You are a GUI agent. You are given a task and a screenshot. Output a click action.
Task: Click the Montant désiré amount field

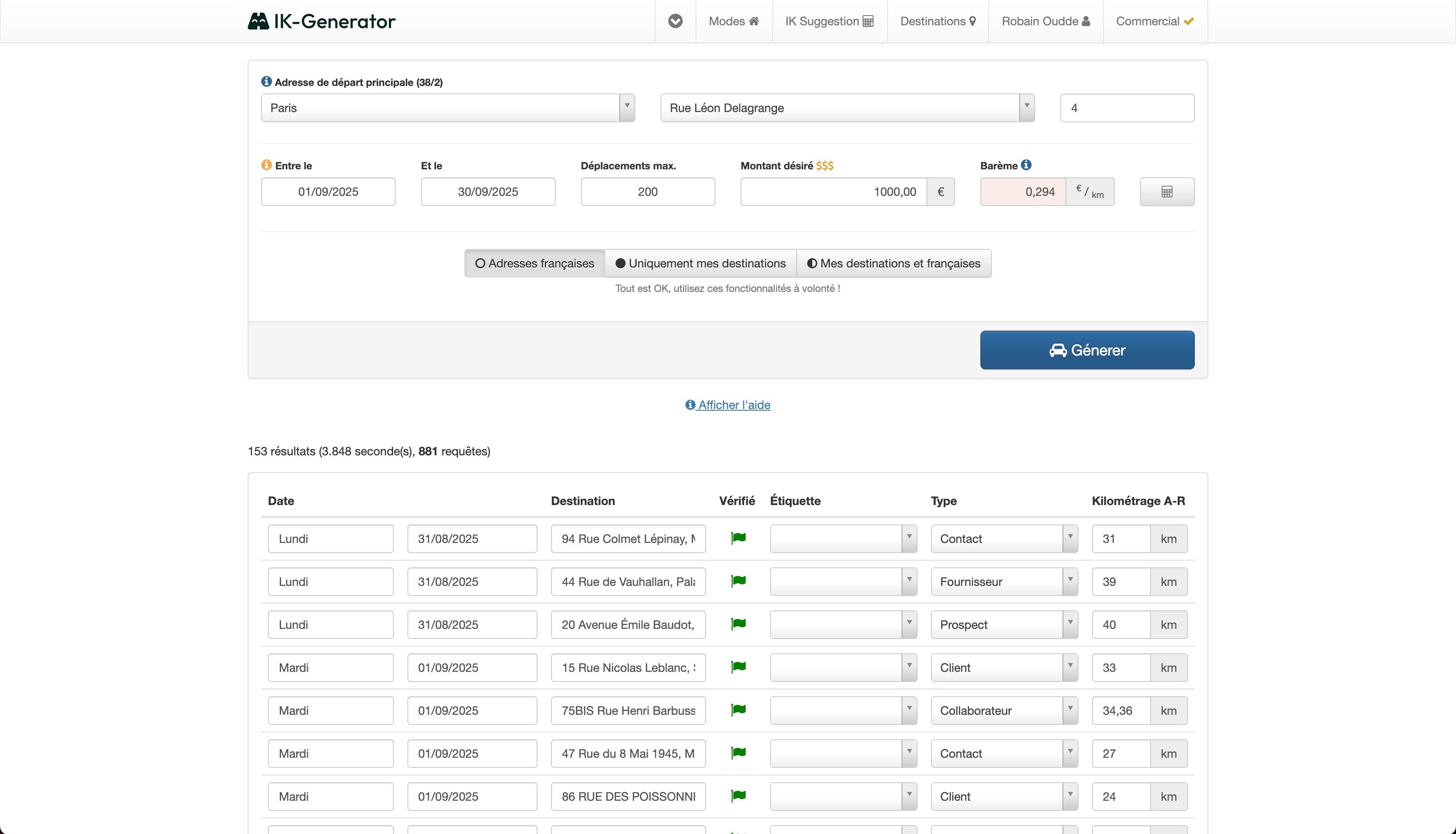coord(833,192)
